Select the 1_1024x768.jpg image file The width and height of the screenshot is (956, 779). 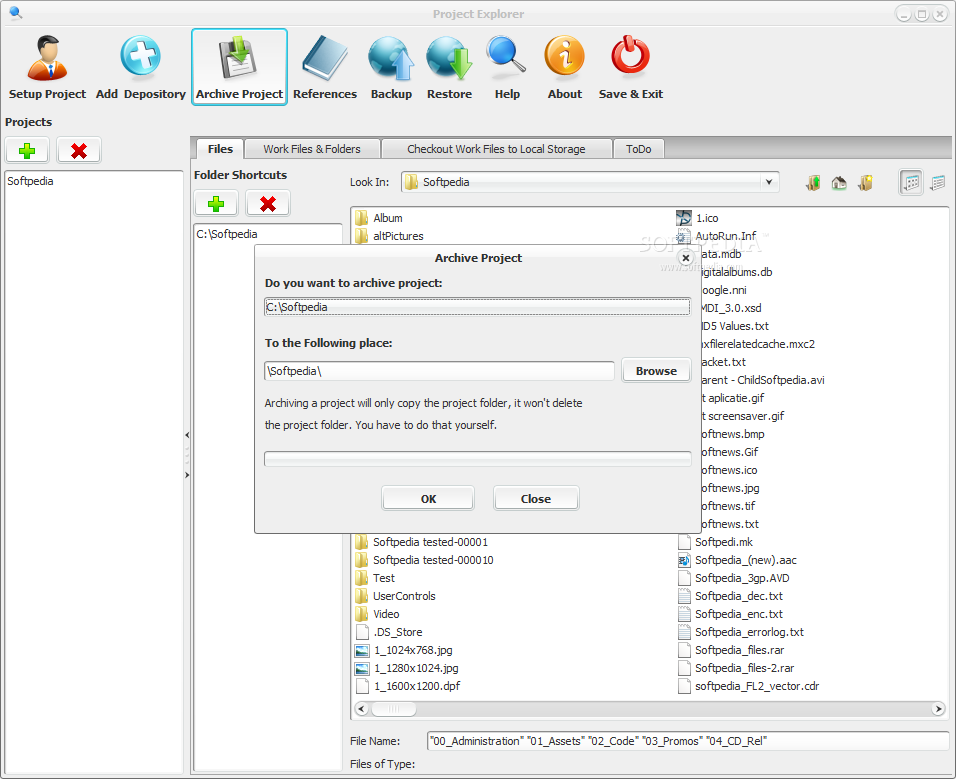point(404,650)
